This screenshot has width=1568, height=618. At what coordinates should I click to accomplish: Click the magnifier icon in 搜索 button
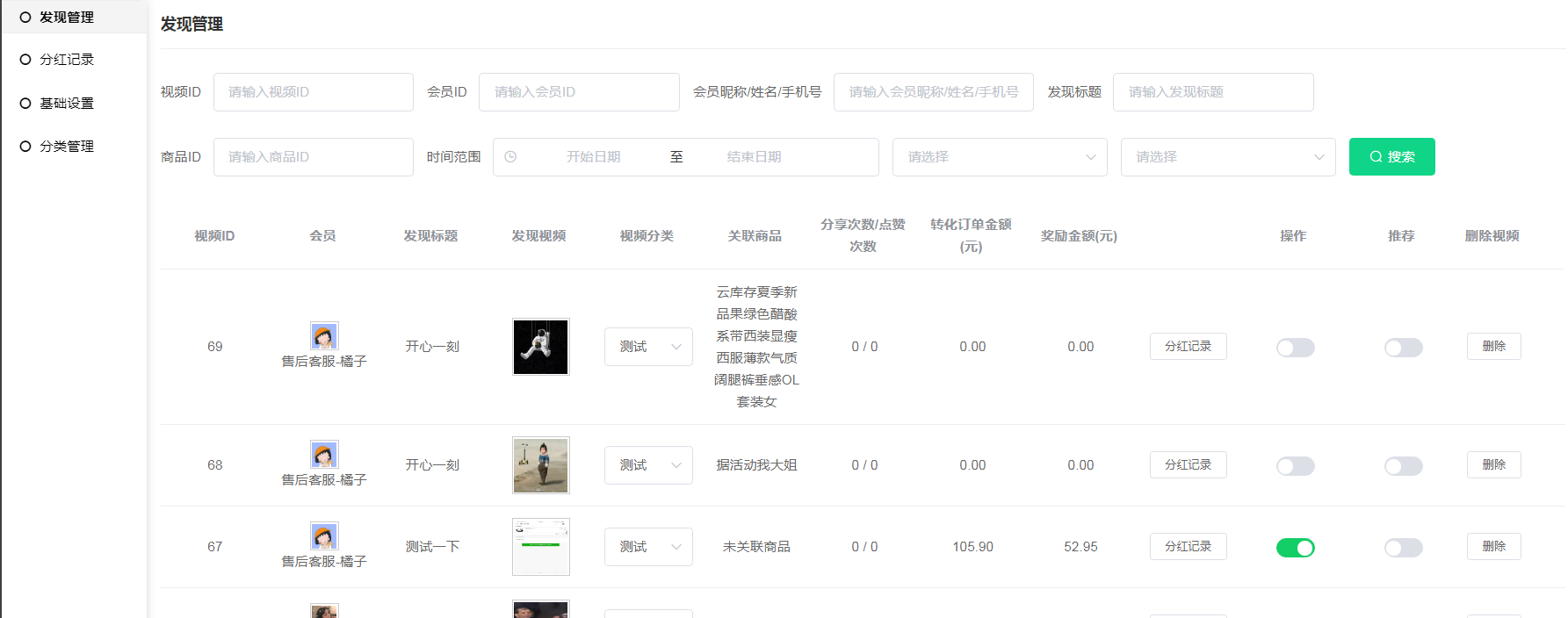pyautogui.click(x=1377, y=157)
